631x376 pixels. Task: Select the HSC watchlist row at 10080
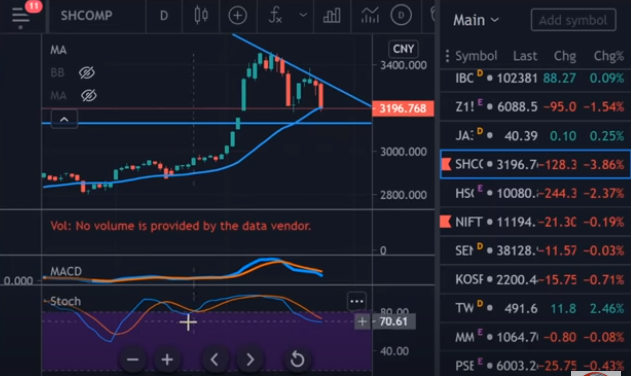(535, 193)
